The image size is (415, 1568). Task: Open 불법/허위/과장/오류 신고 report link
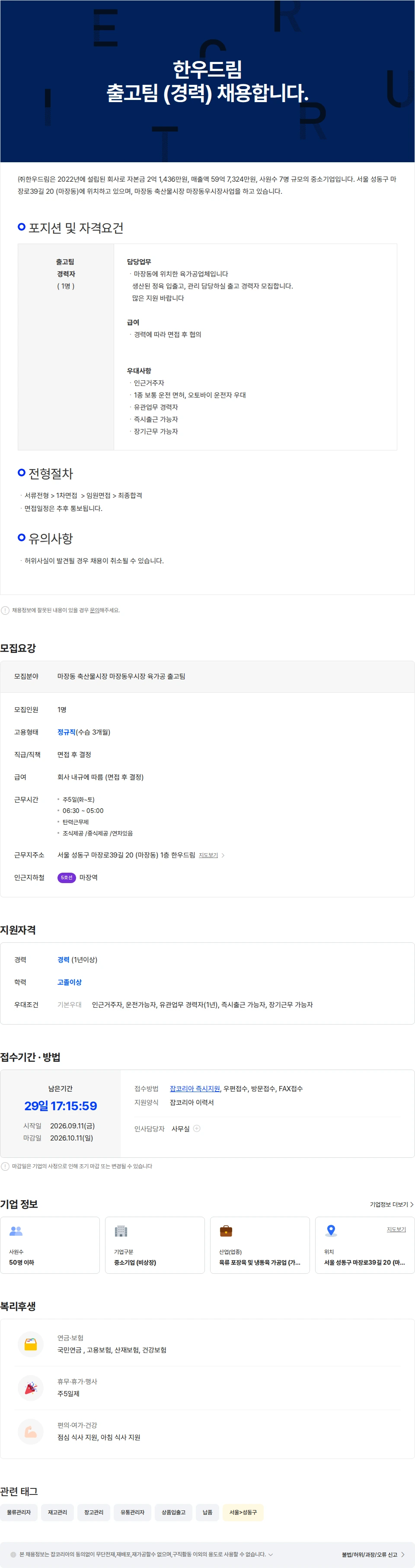coord(373,1555)
